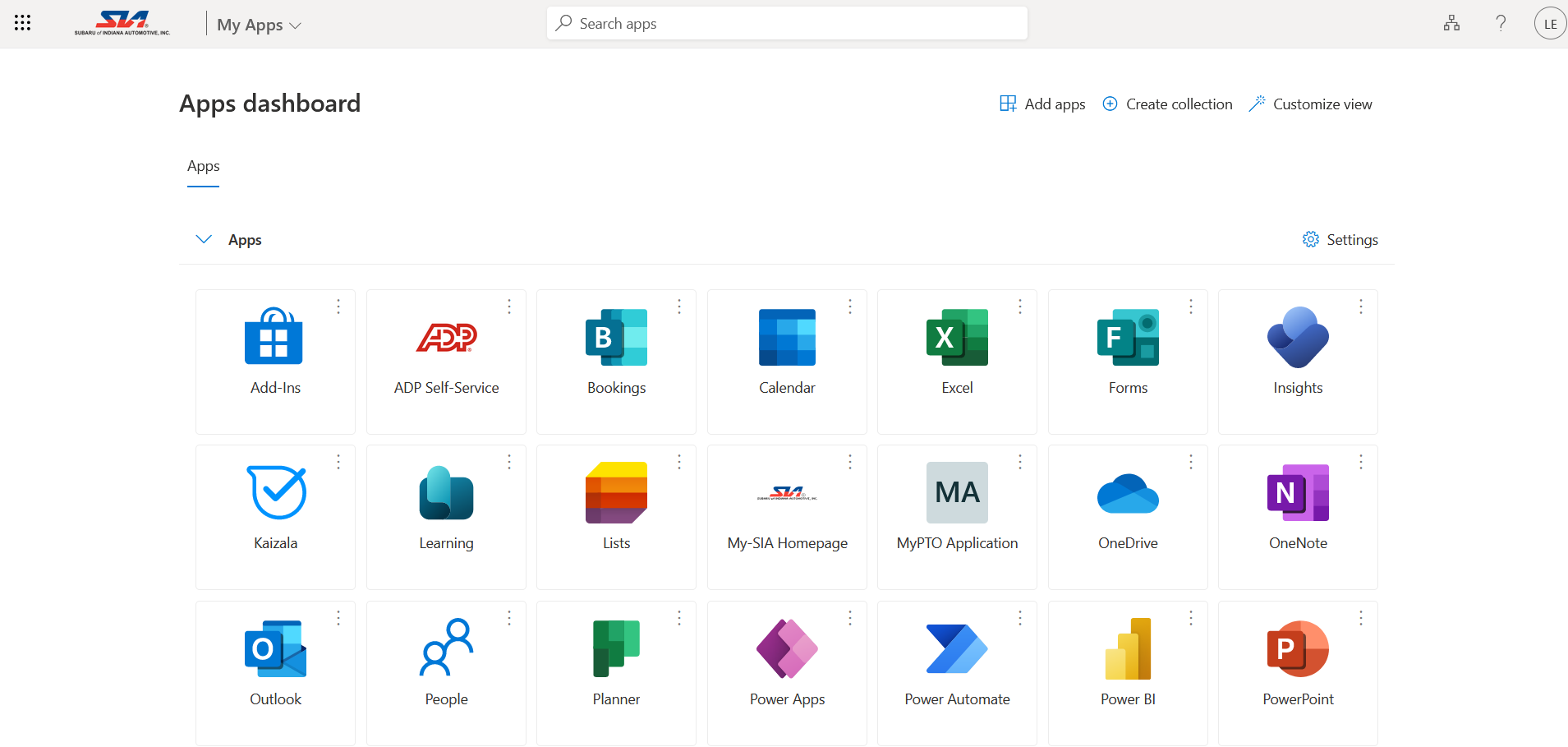Open the Power Automate app

[x=957, y=649]
